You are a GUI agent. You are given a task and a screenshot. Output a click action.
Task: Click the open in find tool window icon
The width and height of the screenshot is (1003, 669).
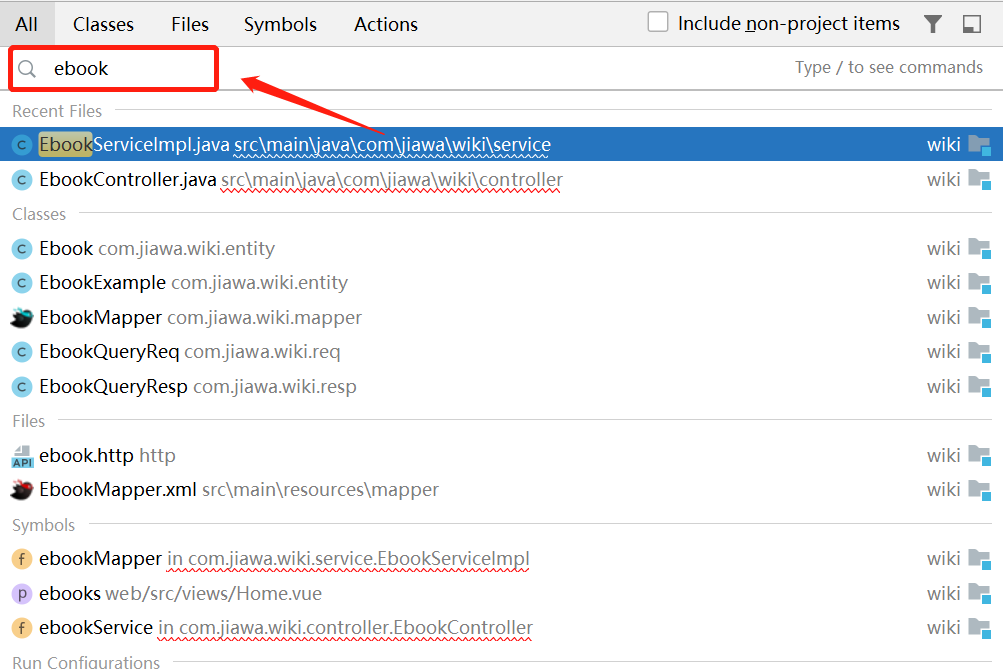(x=972, y=24)
